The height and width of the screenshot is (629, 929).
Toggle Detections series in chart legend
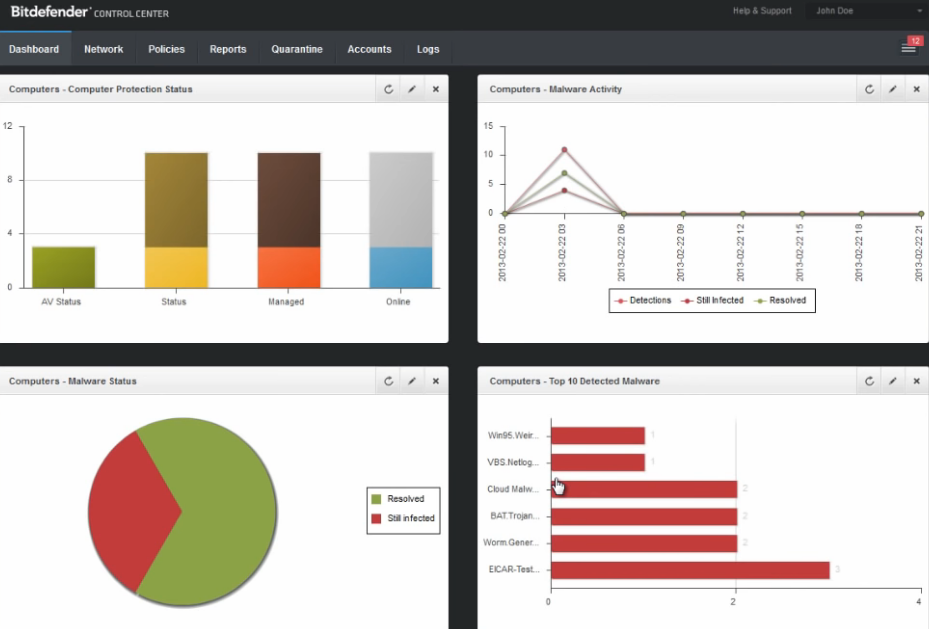click(643, 300)
